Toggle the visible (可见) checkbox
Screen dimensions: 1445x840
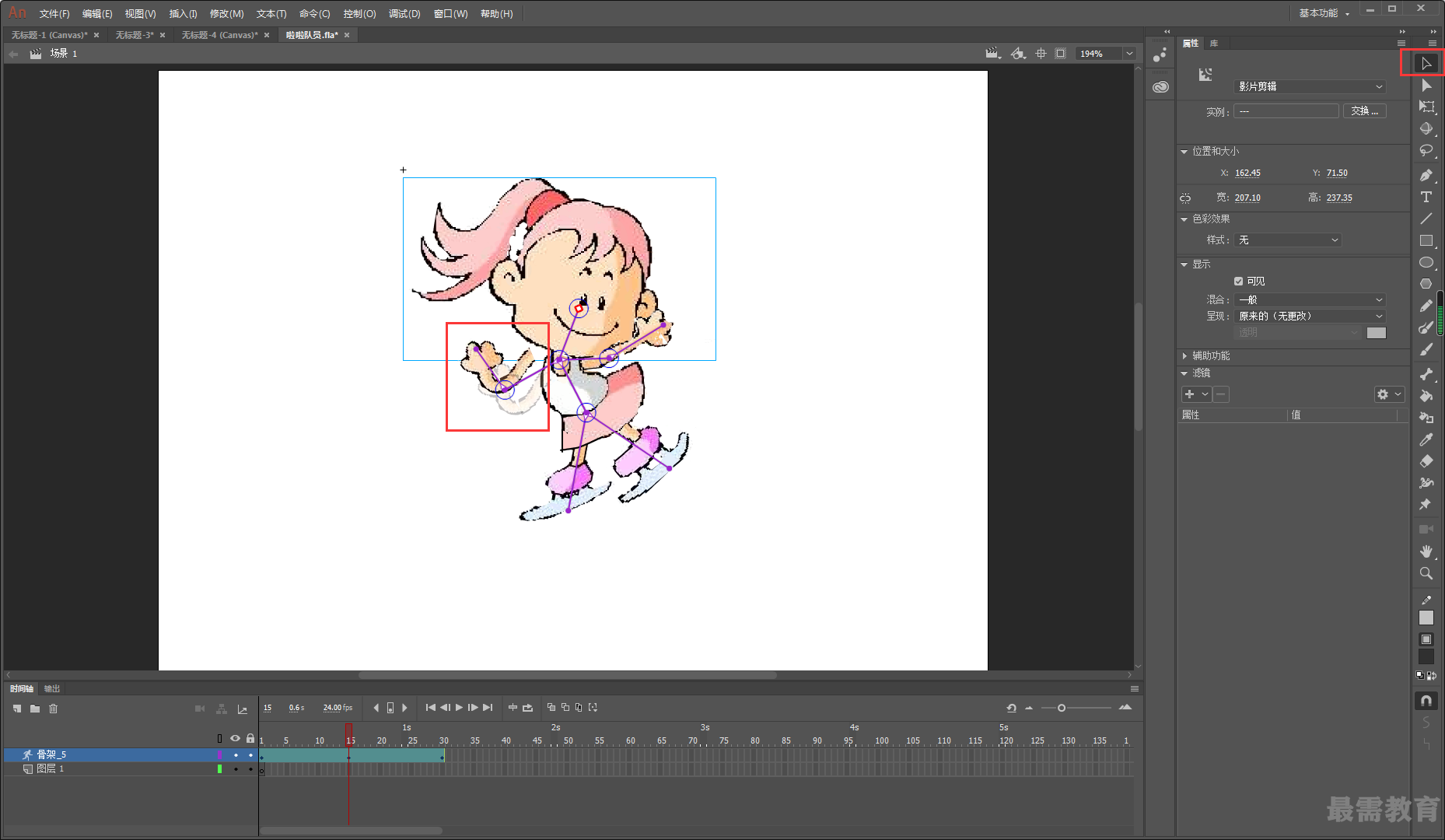1238,282
